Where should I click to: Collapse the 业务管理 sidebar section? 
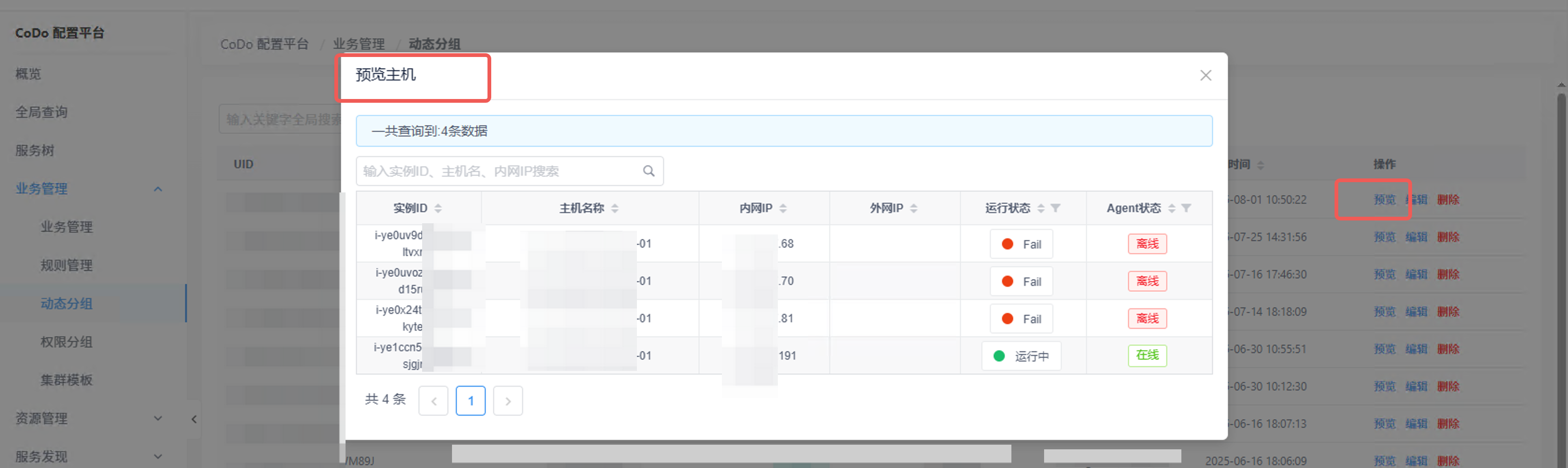158,189
